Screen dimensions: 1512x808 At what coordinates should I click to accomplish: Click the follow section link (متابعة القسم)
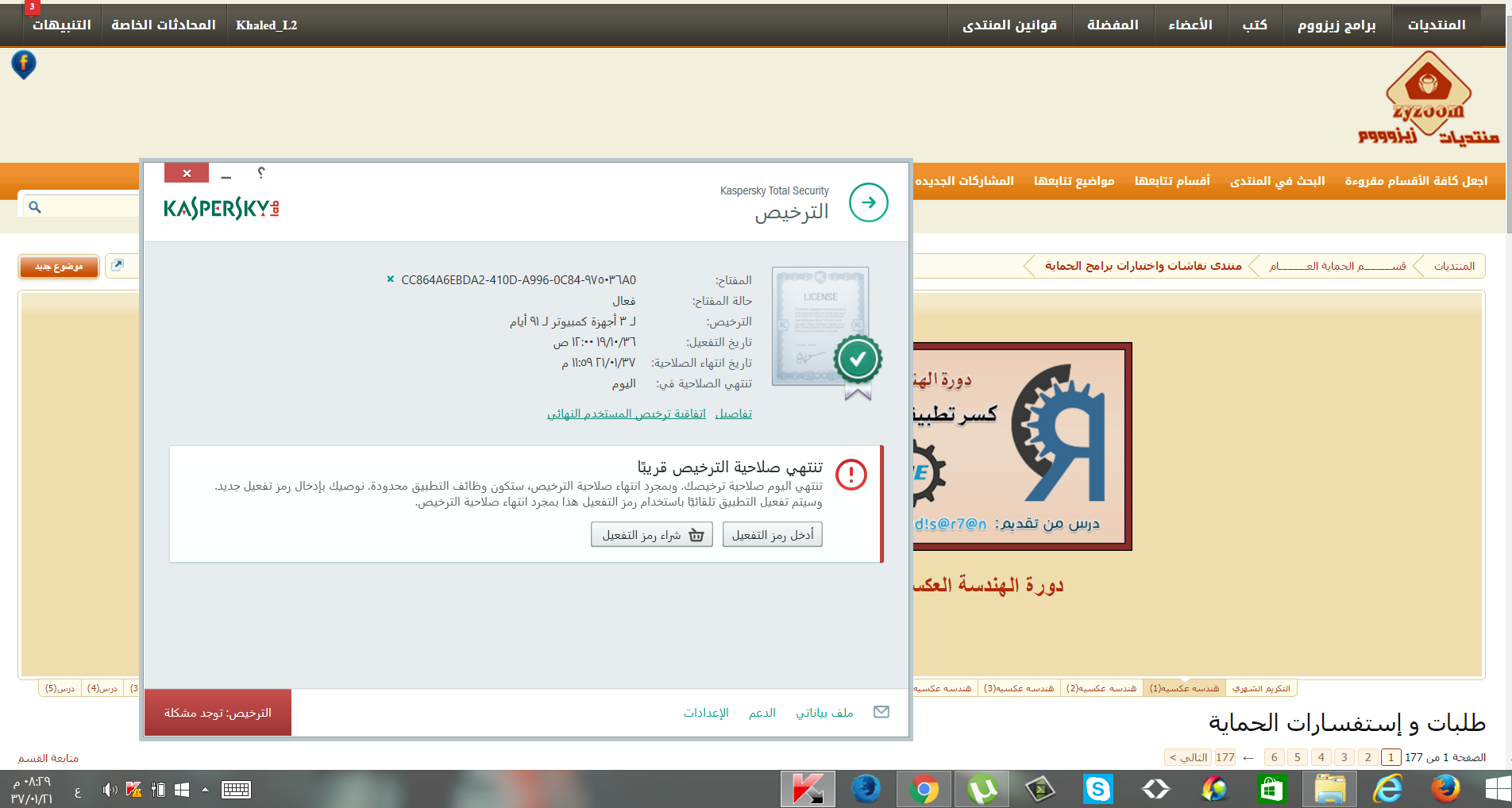tap(48, 758)
